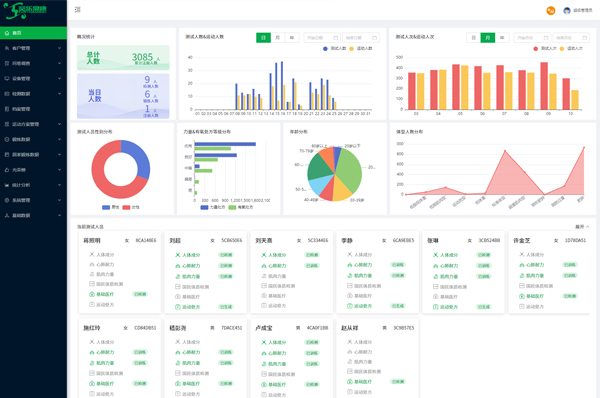The width and height of the screenshot is (600, 398).
Task: Collapse the 当前测试人员 panel via 展开
Action: pos(582,227)
